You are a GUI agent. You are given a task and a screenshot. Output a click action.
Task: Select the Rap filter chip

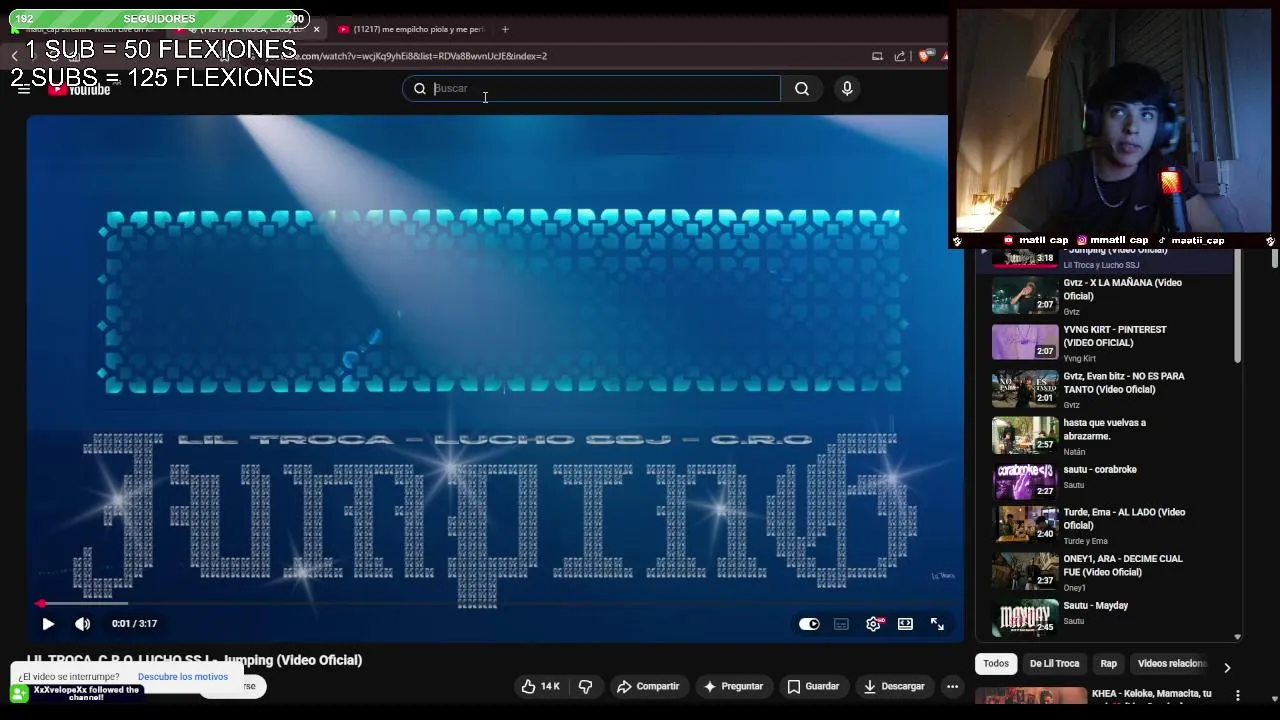pos(1109,664)
